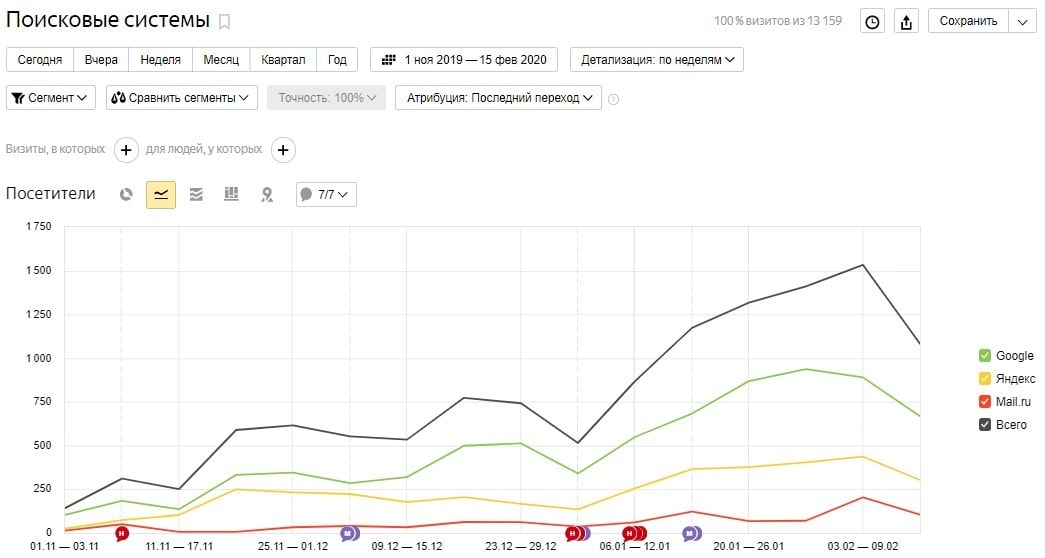Click the Яндекс legend label
Screen dimensions: 1045x558
tap(1016, 379)
